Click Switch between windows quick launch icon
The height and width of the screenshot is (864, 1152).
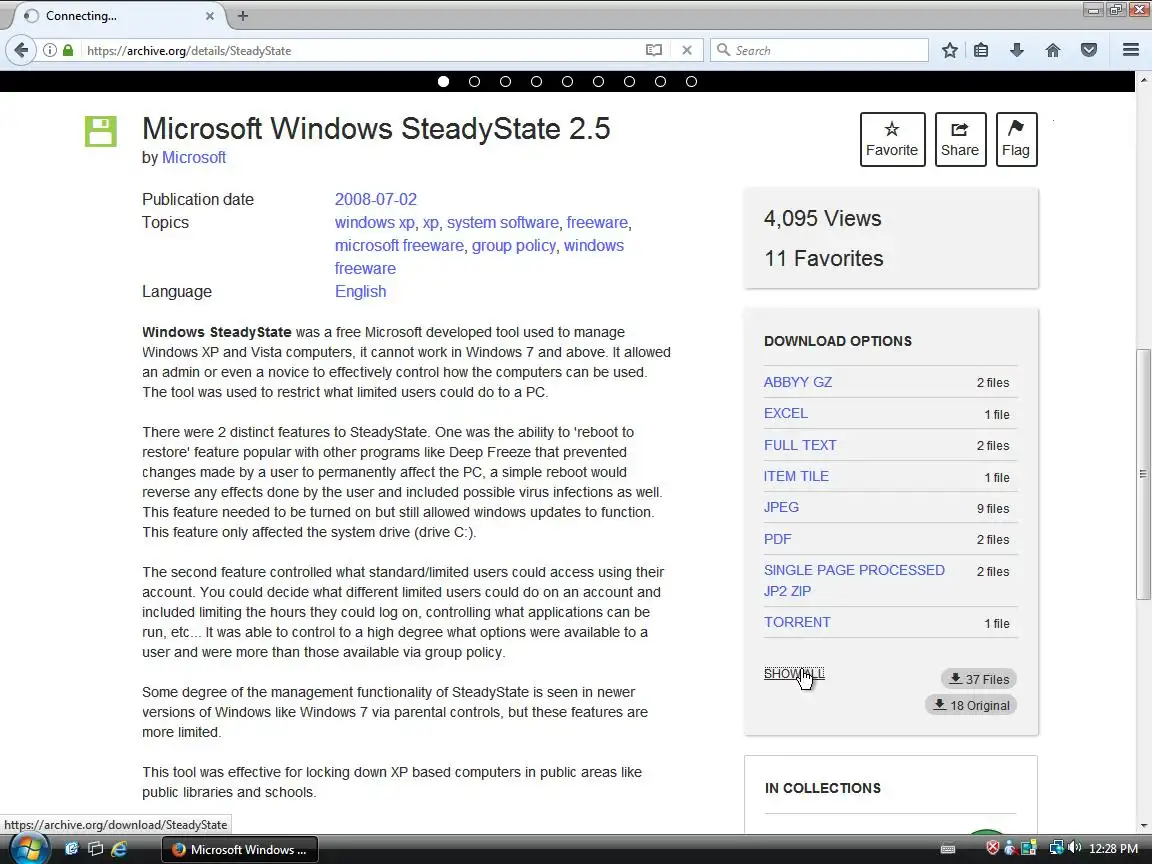[x=96, y=849]
